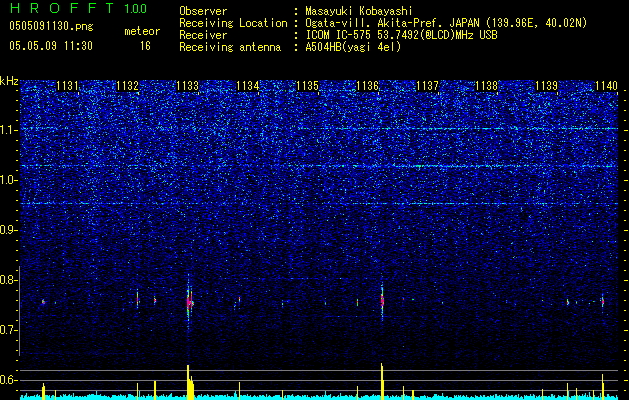Viewport: 629px width, 400px height.
Task: Click the 1133 time marker
Action: 187,86
